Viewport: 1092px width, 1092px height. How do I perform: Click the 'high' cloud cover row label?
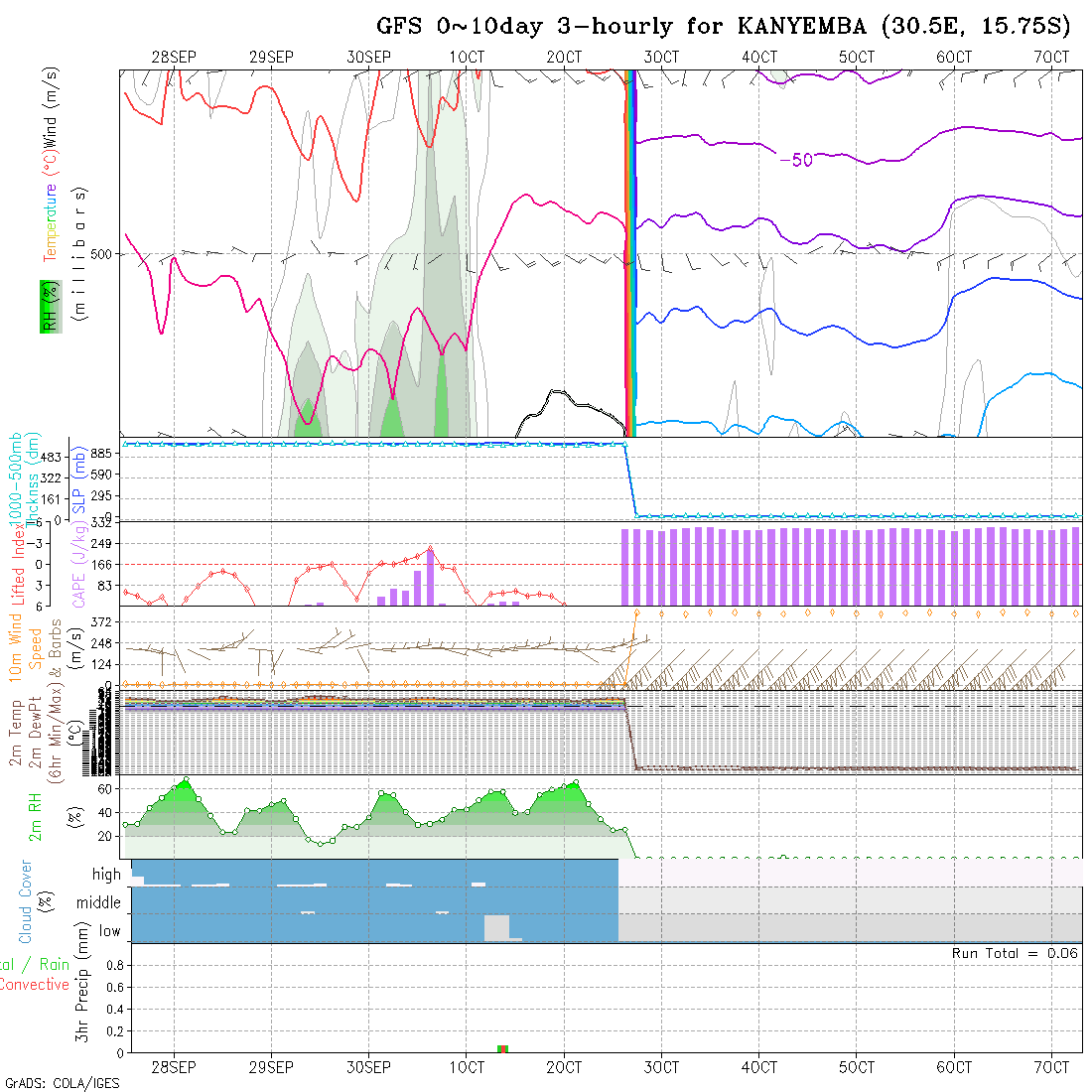[106, 875]
